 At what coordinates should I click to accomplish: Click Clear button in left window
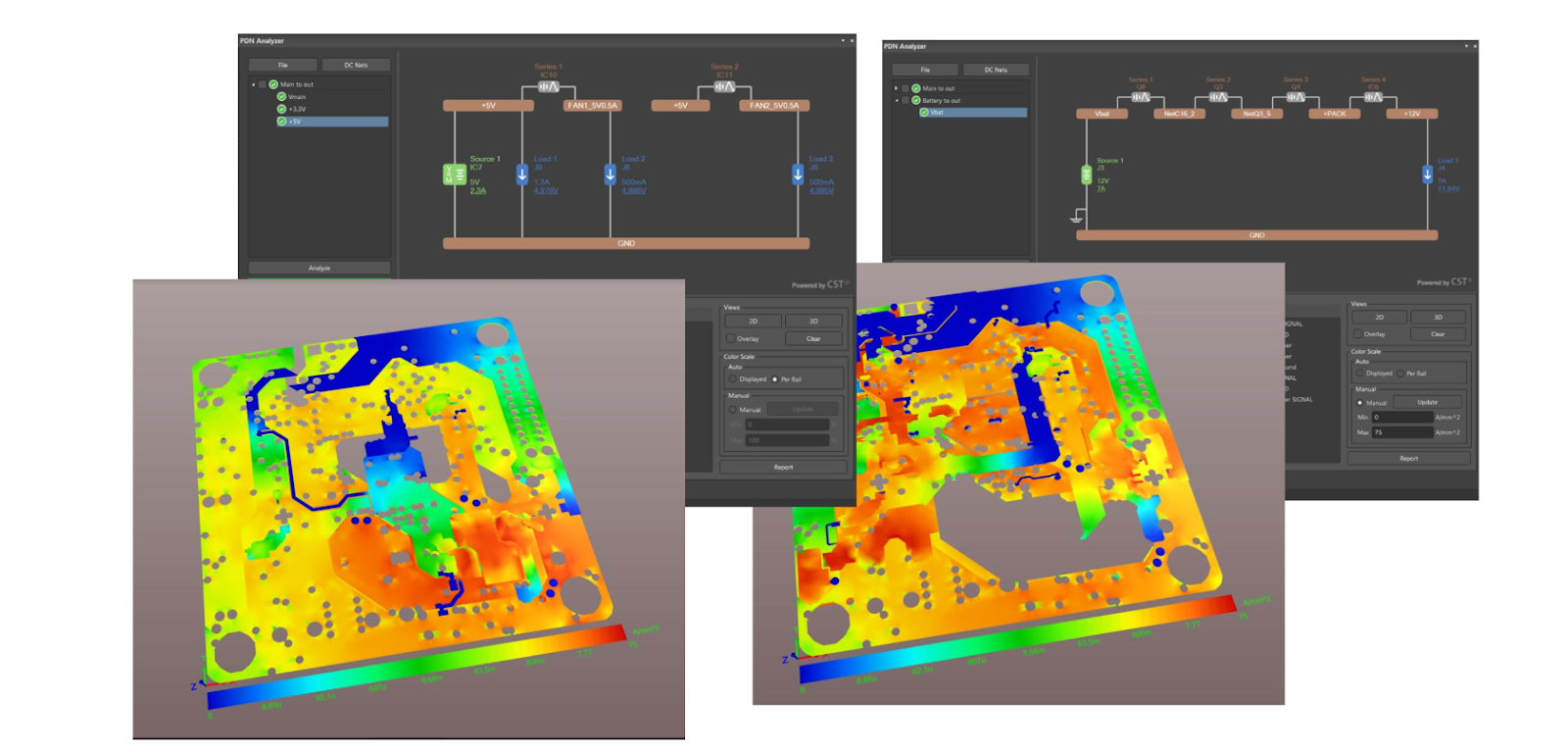813,338
